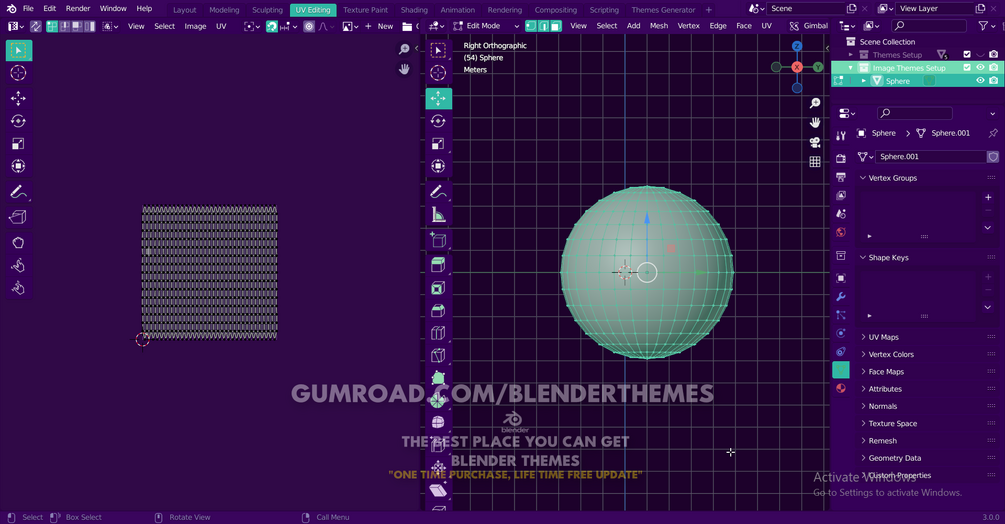Open the Modifiers properties tab (wrench icon)

[x=841, y=297]
